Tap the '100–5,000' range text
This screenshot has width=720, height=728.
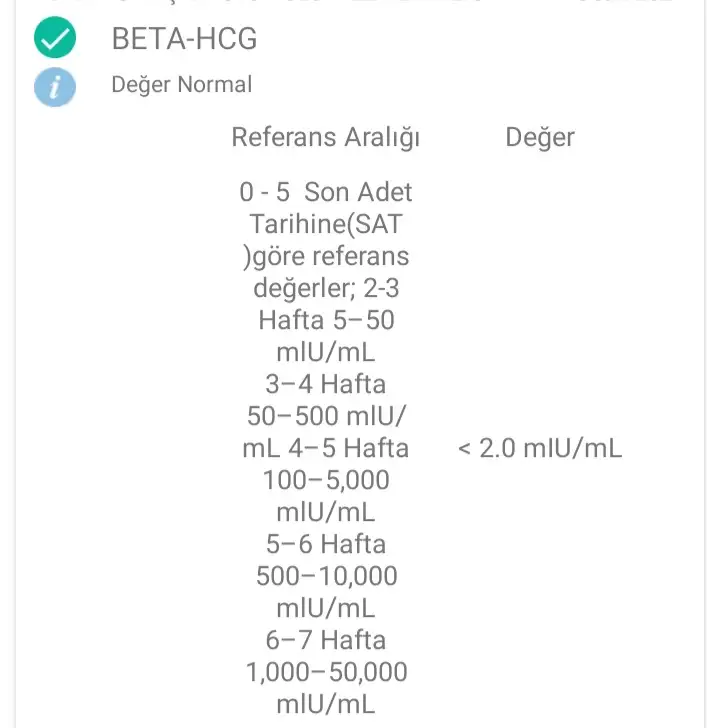coord(326,480)
